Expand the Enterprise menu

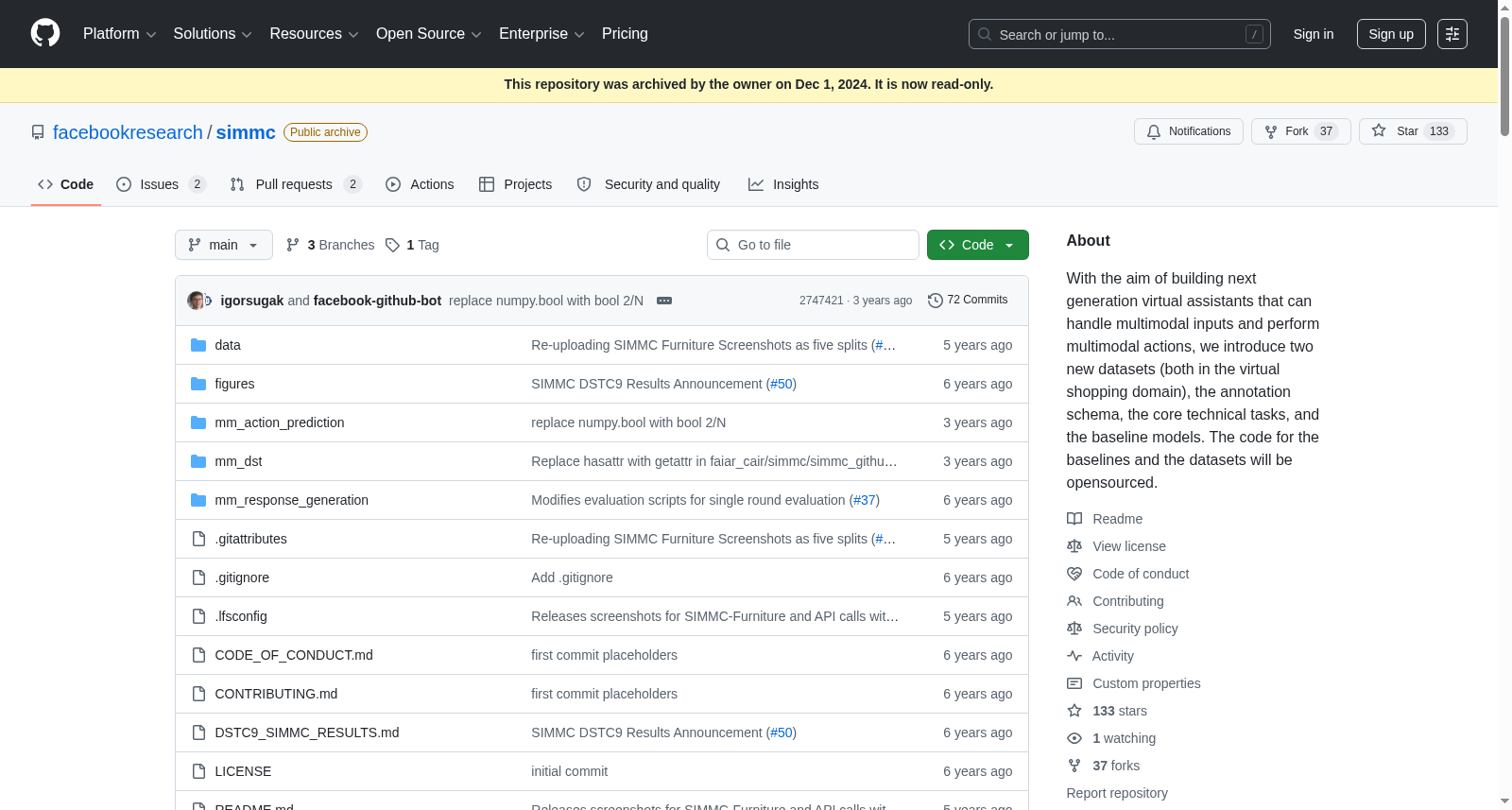tap(541, 34)
